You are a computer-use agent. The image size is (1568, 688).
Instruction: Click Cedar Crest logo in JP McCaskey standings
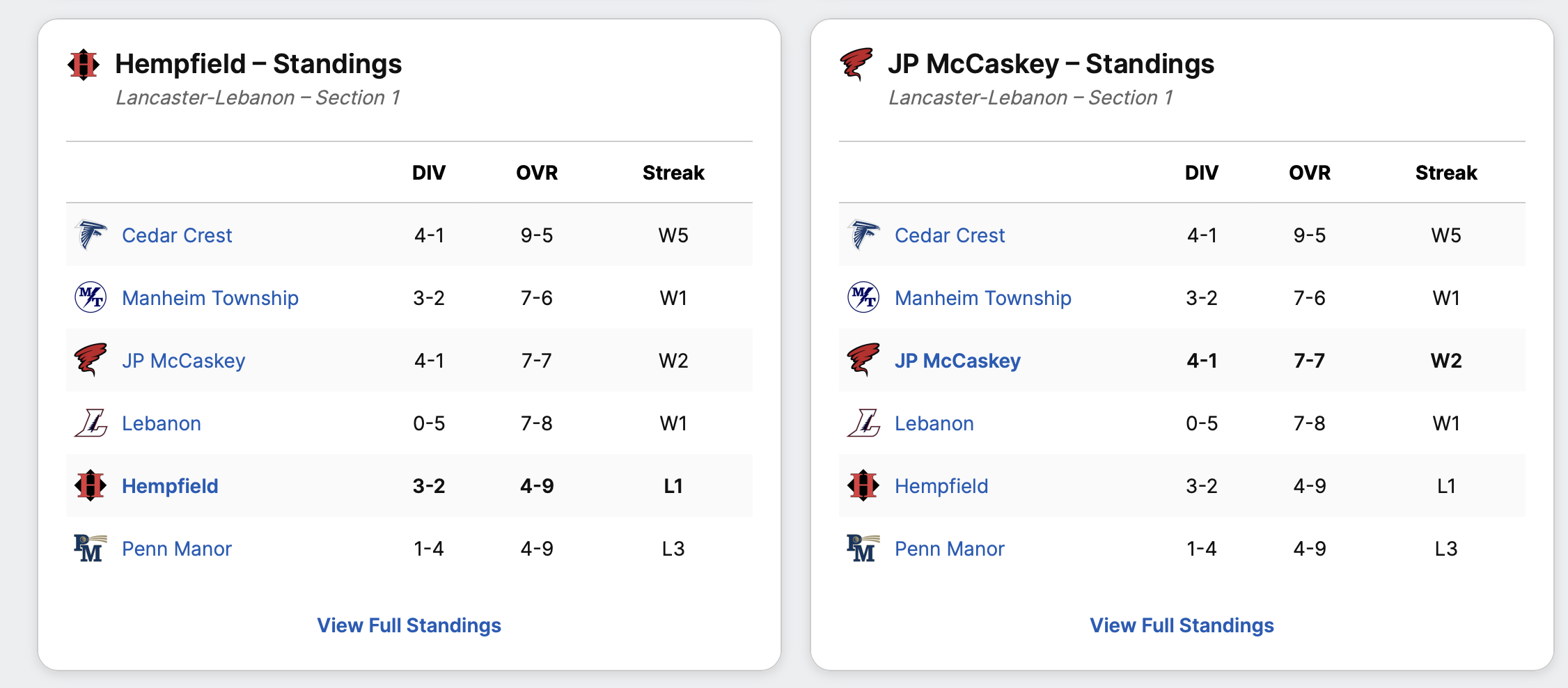coord(863,235)
